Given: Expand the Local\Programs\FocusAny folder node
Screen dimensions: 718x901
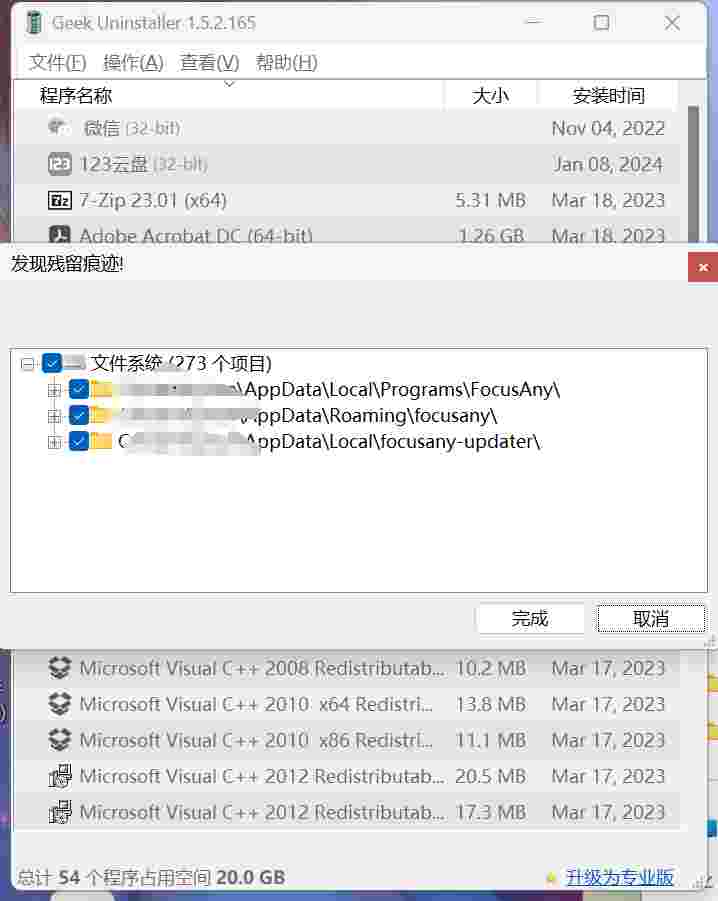Looking at the screenshot, I should [x=55, y=390].
